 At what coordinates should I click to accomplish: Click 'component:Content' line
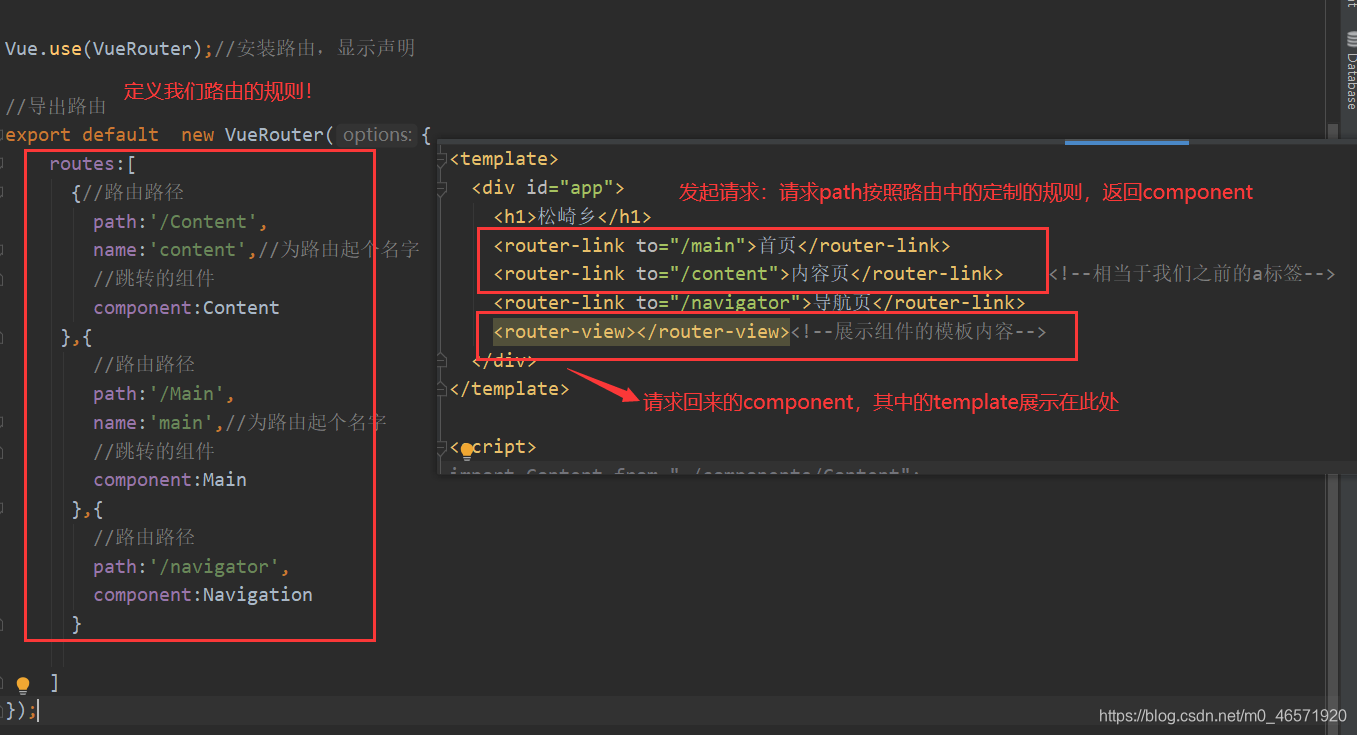coord(186,307)
